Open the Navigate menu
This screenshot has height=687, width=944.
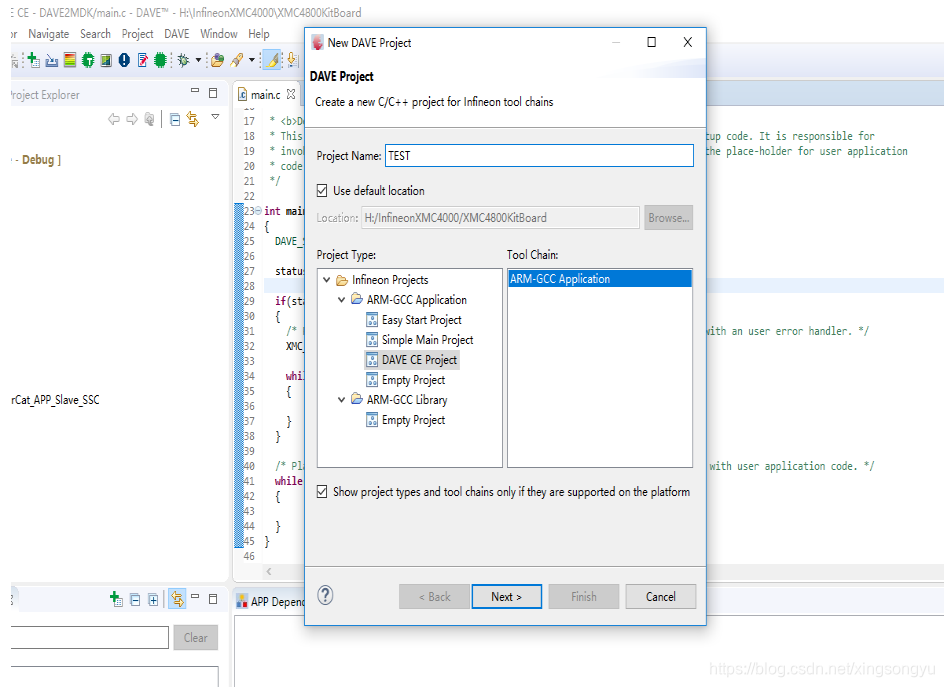(x=48, y=34)
